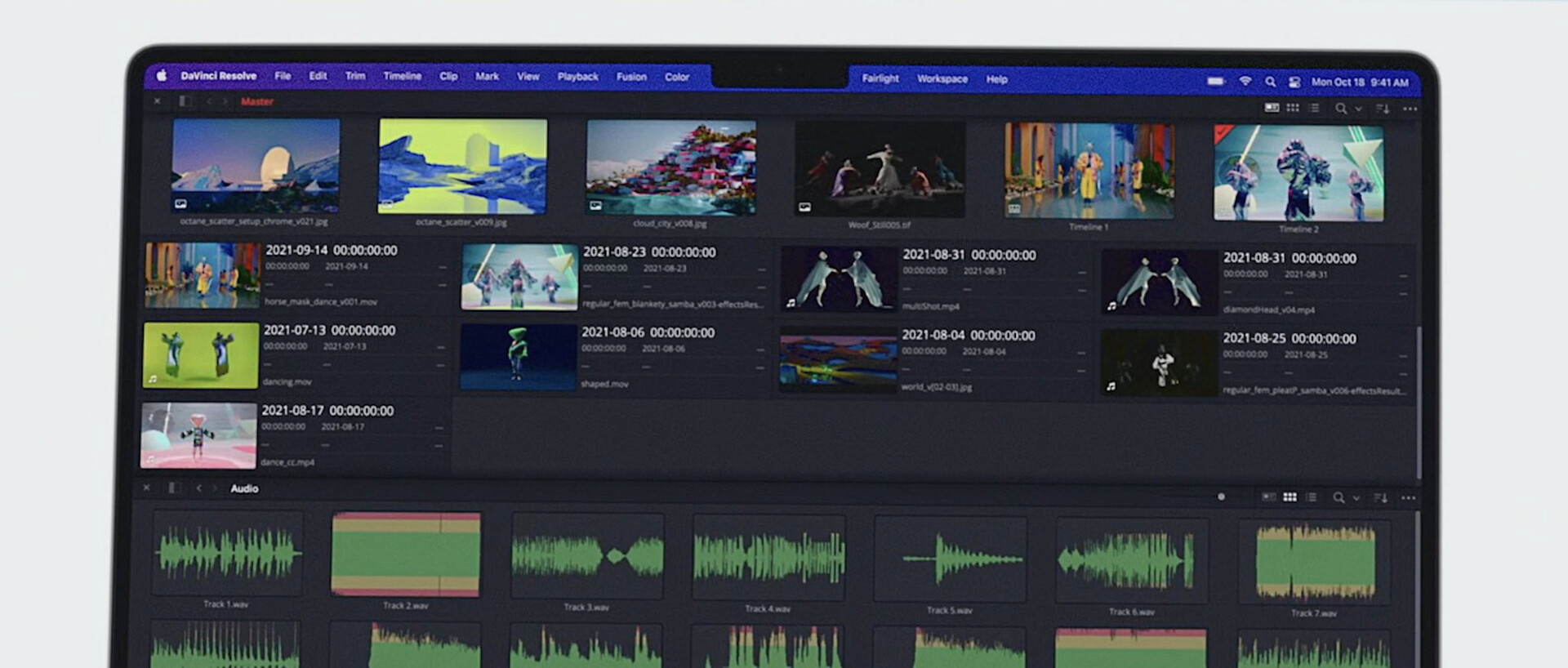
Task: Select the Timeline 1 thumbnail
Action: pos(1089,171)
